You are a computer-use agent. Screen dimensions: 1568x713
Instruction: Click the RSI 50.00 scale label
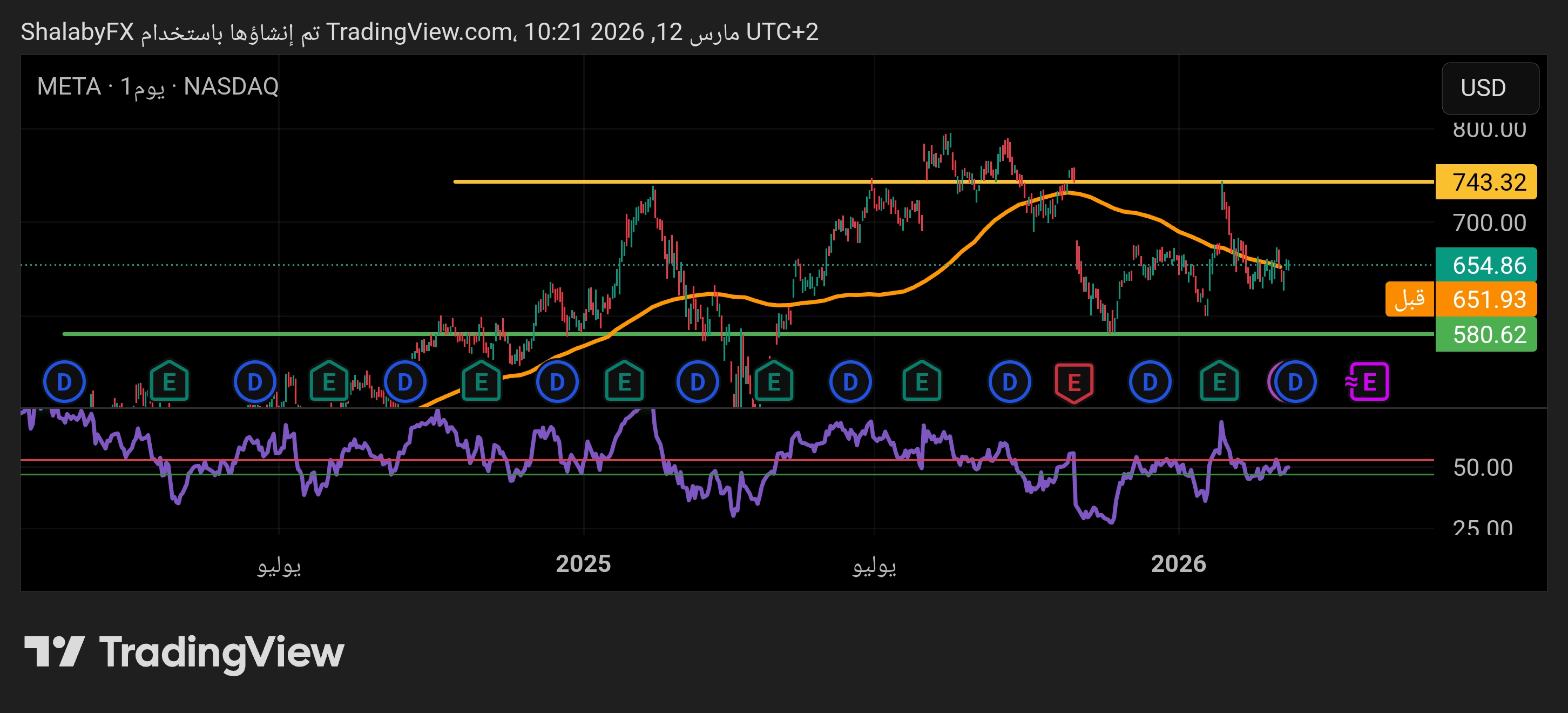coord(1482,468)
